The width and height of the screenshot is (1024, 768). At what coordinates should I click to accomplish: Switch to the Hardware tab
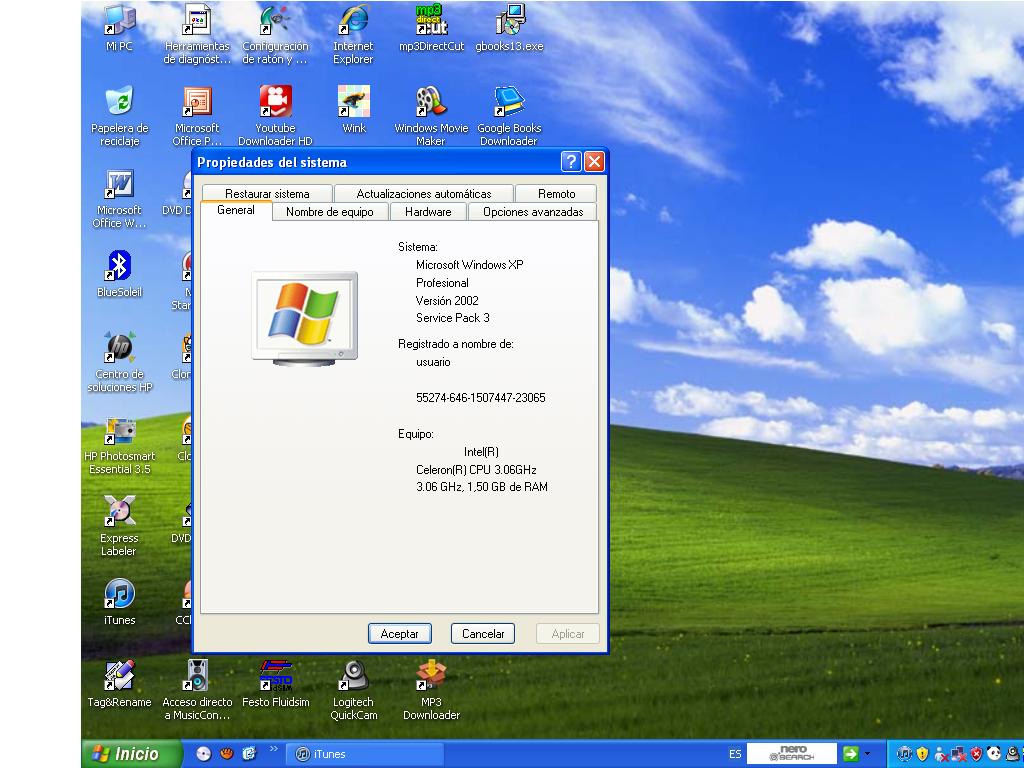click(x=428, y=212)
